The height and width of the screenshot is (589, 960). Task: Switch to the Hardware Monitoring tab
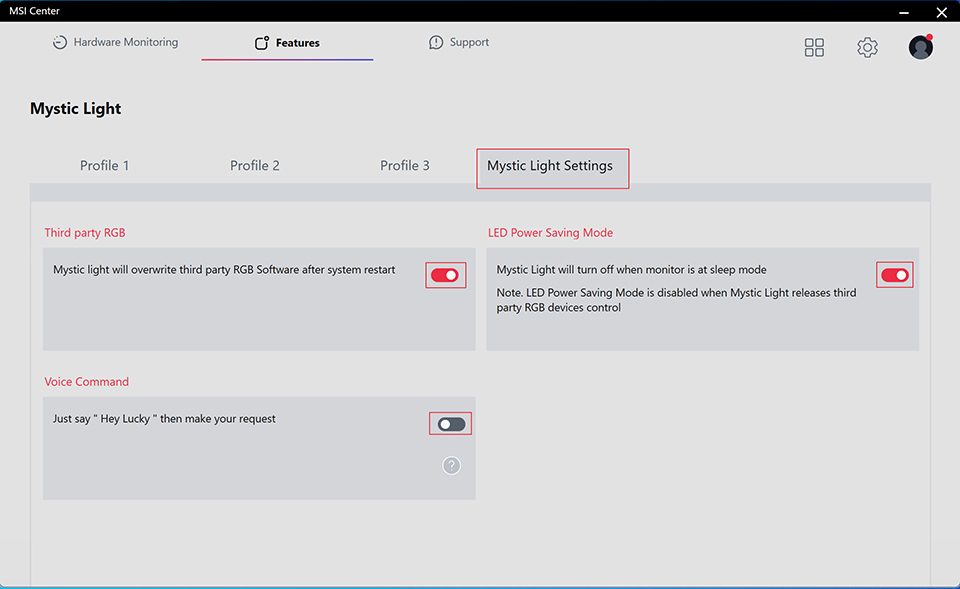click(116, 42)
